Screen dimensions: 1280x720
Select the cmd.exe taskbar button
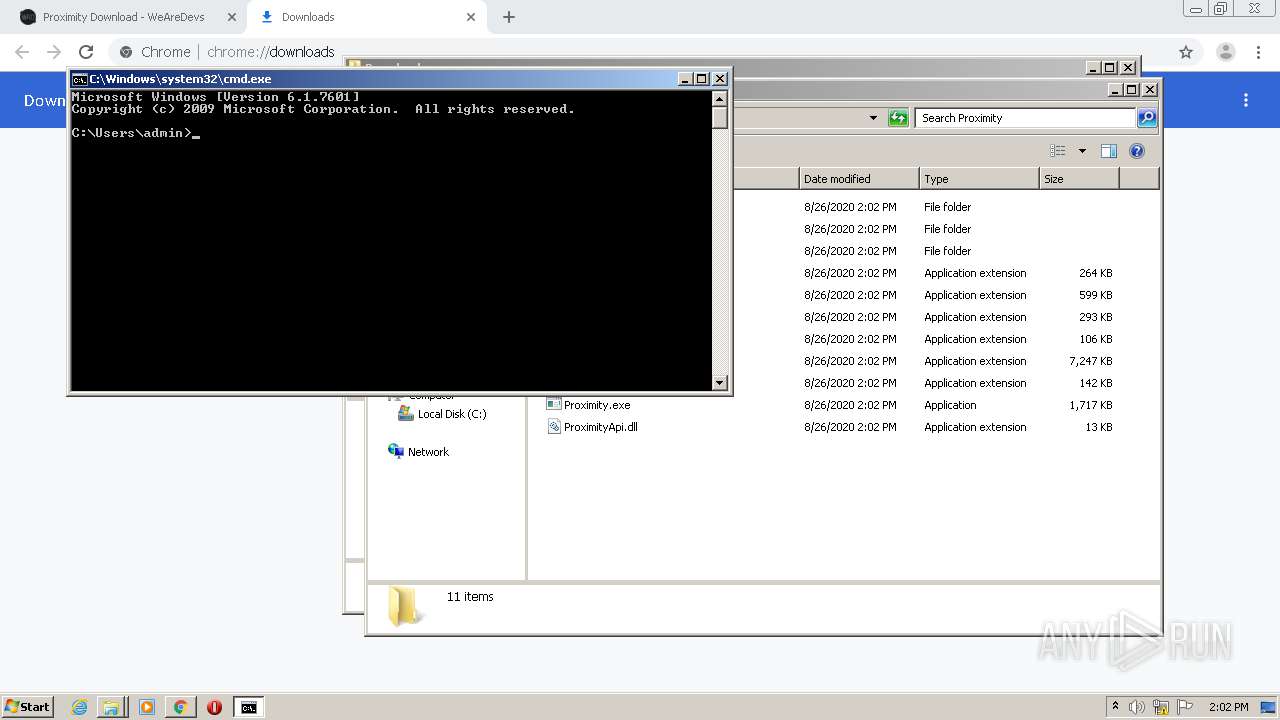coord(248,707)
